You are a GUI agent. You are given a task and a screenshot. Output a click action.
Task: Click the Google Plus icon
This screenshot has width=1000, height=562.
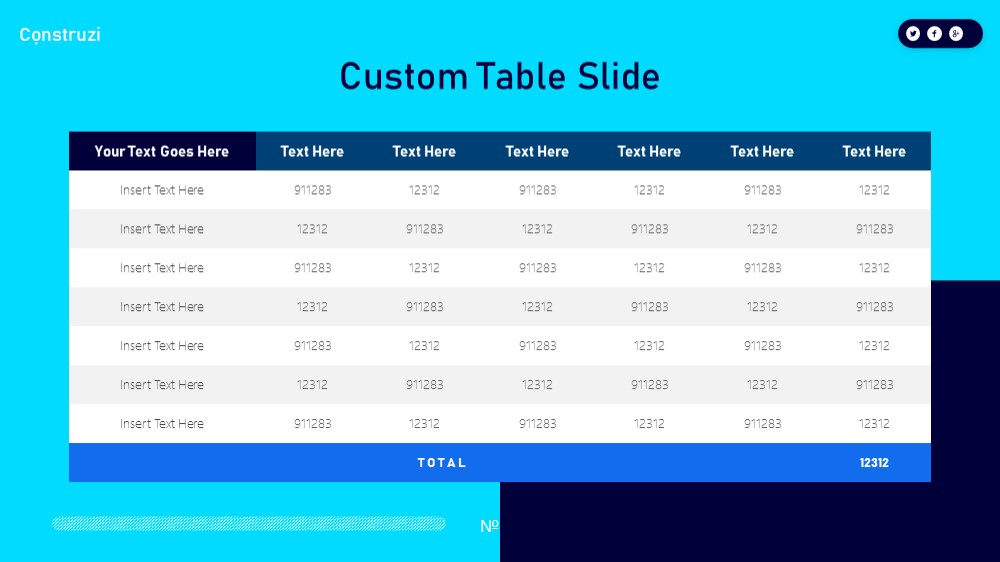(x=955, y=34)
